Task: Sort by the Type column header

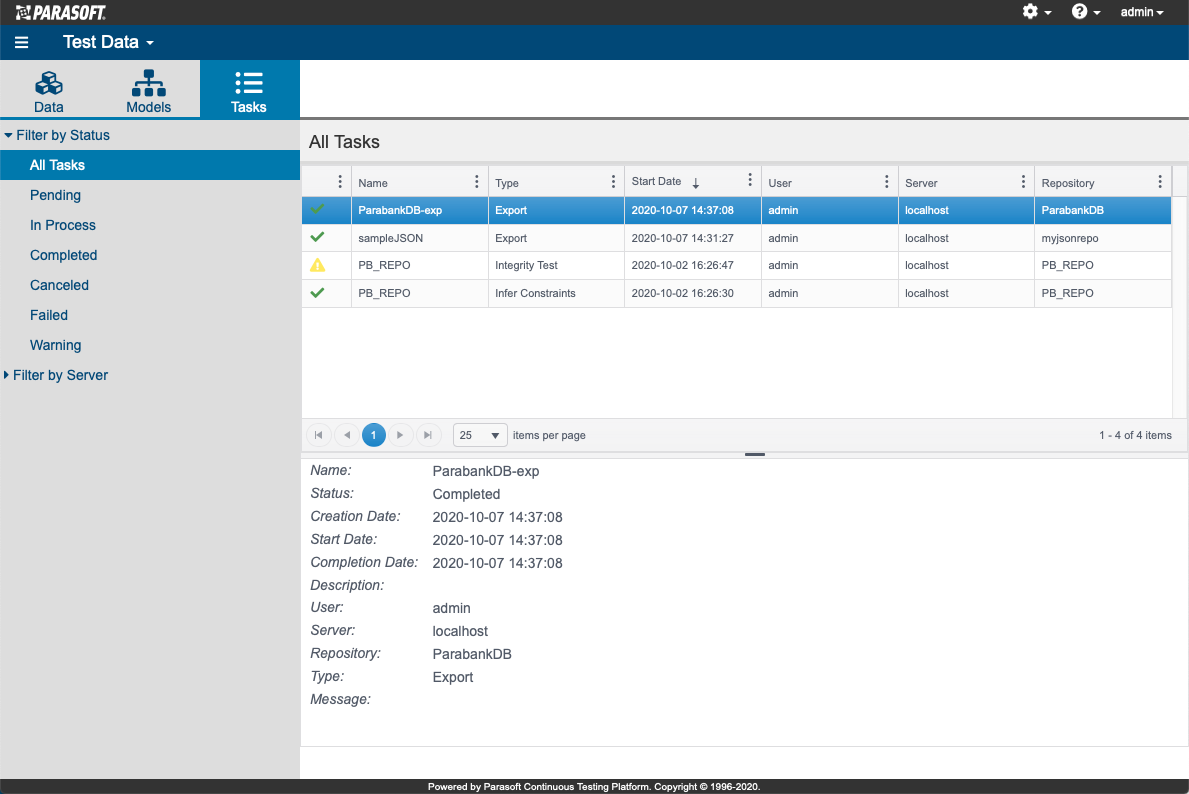Action: pyautogui.click(x=507, y=183)
